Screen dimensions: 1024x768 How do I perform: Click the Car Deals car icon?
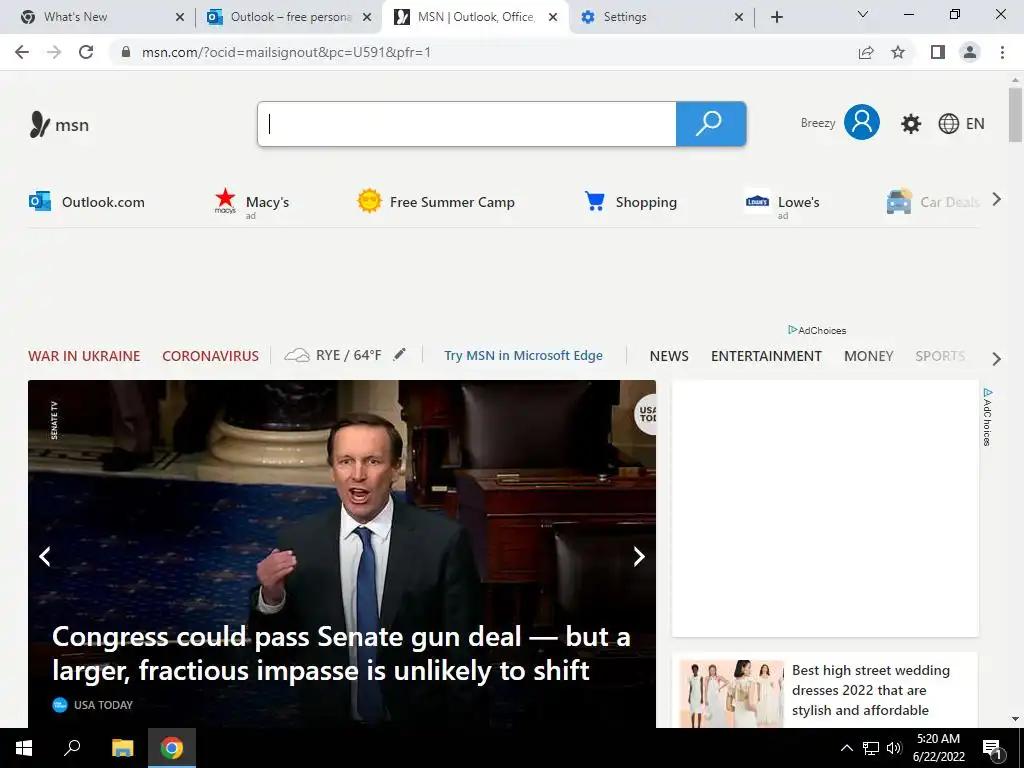[899, 201]
